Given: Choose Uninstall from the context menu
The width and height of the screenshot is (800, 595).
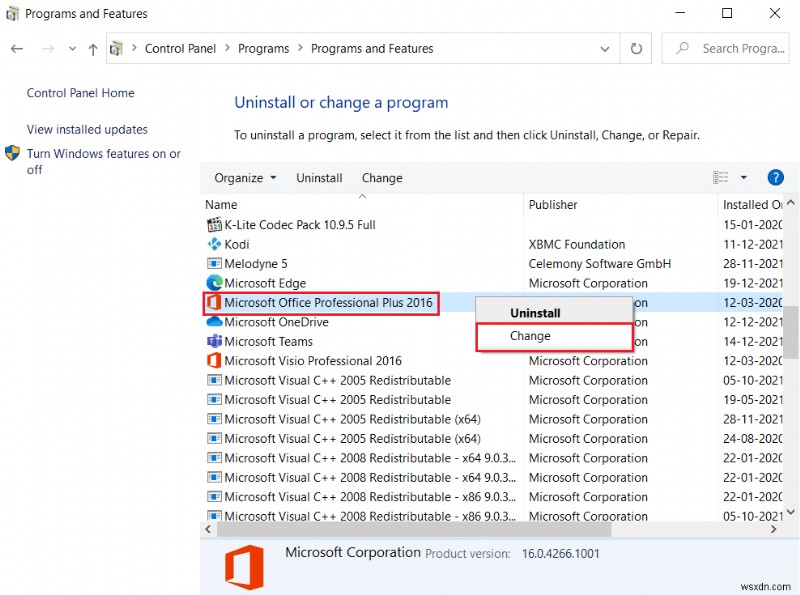Looking at the screenshot, I should tap(535, 312).
